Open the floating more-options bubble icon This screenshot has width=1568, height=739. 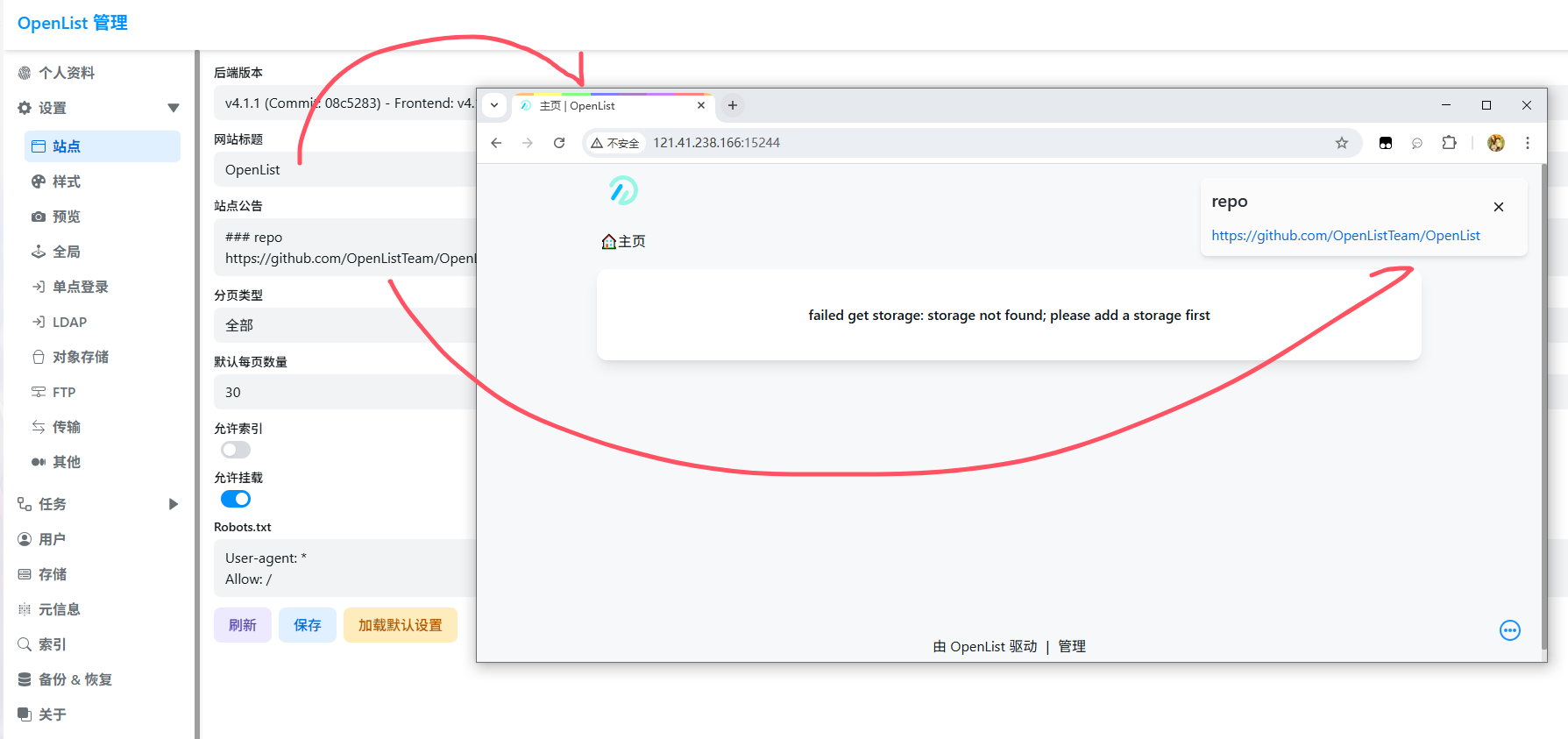pyautogui.click(x=1509, y=630)
